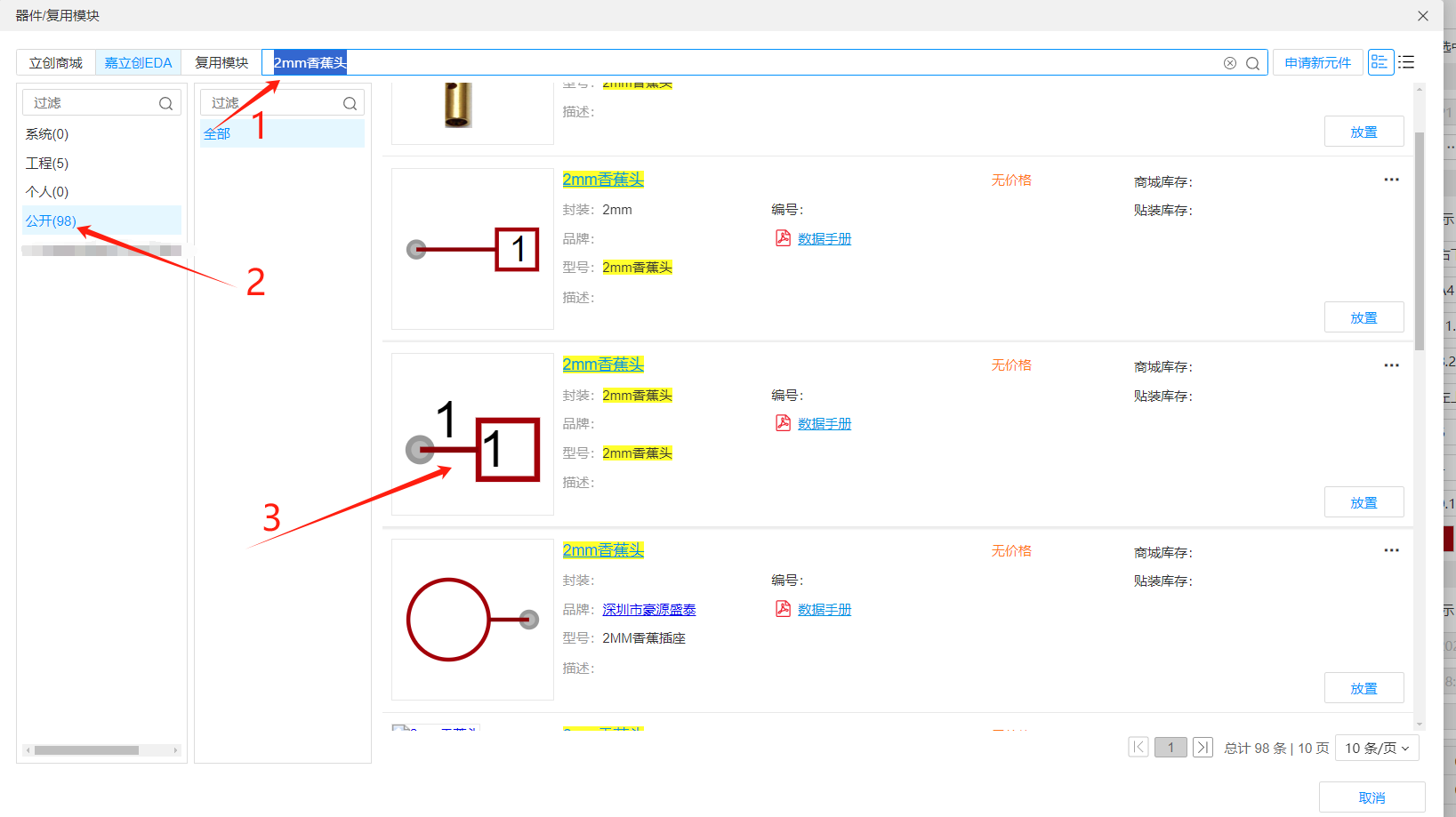Click the results list vertical scrollbar
This screenshot has width=1456, height=817.
(1420, 241)
